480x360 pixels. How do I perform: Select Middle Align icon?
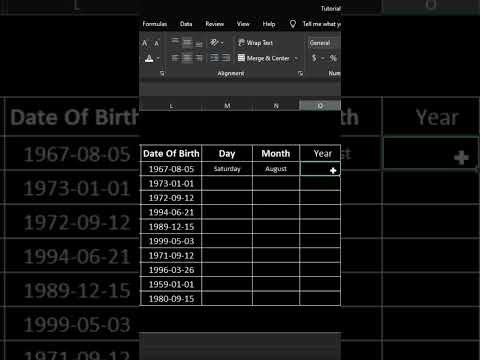(187, 42)
